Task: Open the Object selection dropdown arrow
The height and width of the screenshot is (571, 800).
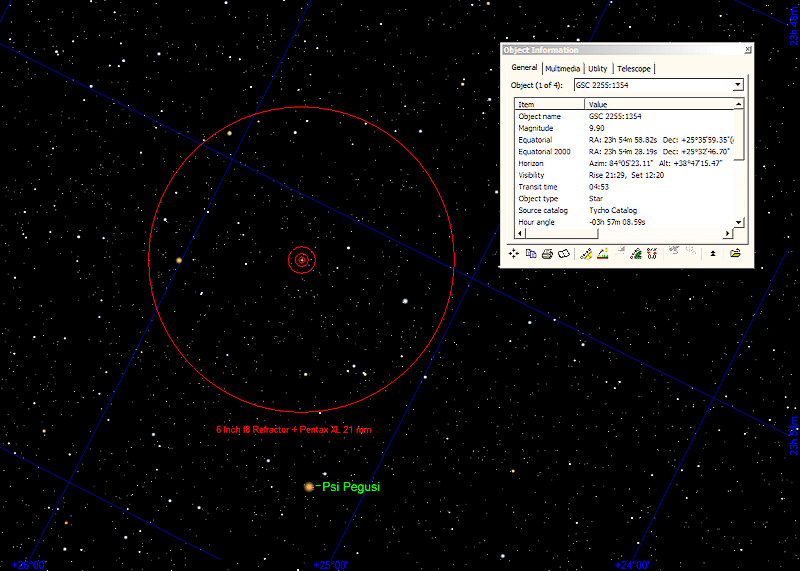Action: pos(738,85)
